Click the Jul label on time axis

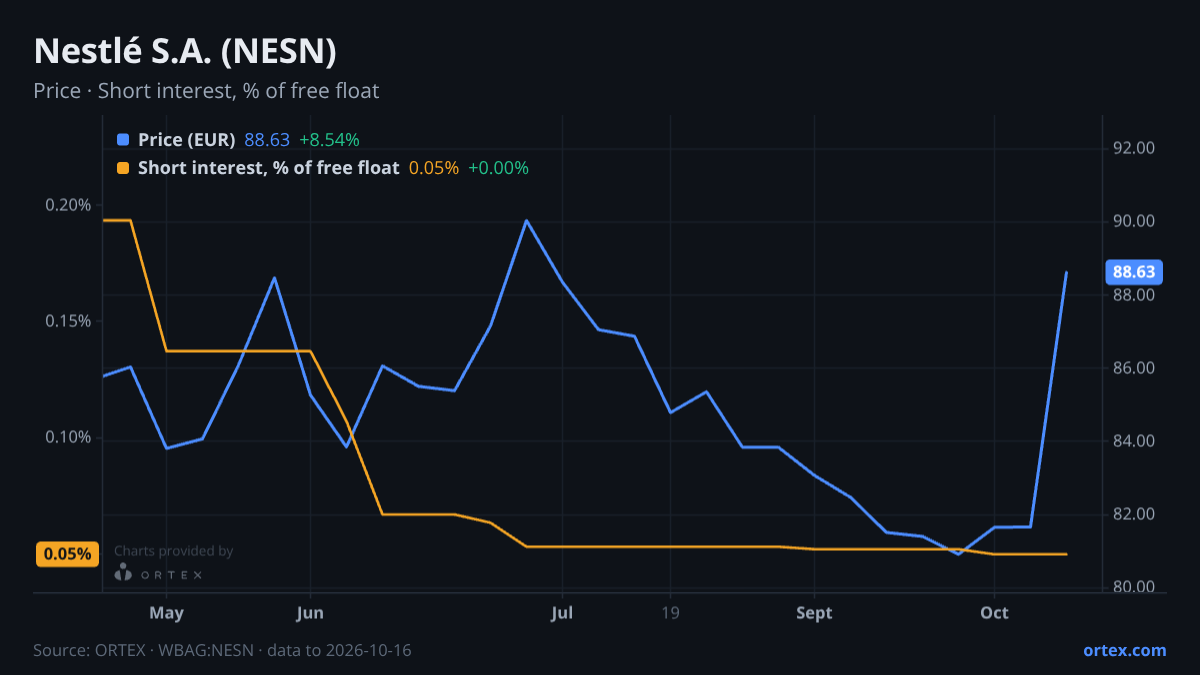coord(562,613)
